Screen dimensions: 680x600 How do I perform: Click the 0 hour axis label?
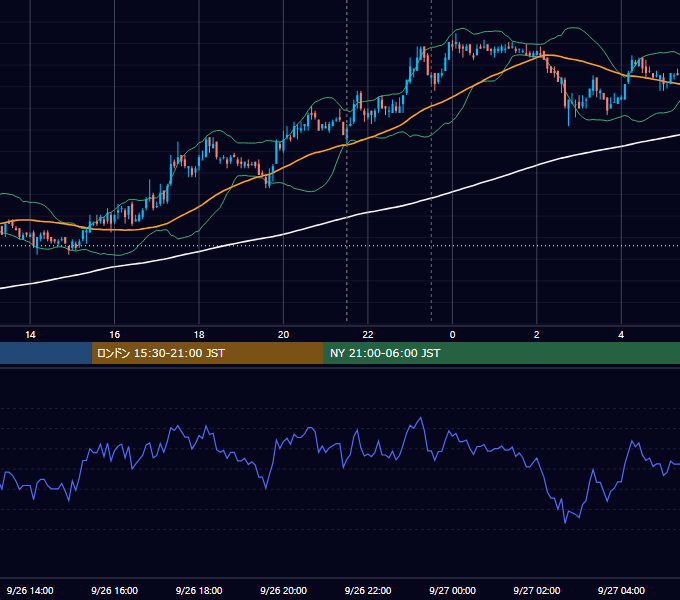pyautogui.click(x=452, y=335)
